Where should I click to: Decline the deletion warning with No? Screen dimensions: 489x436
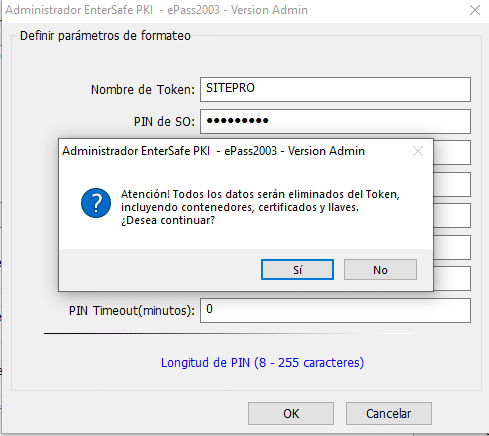coord(380,269)
